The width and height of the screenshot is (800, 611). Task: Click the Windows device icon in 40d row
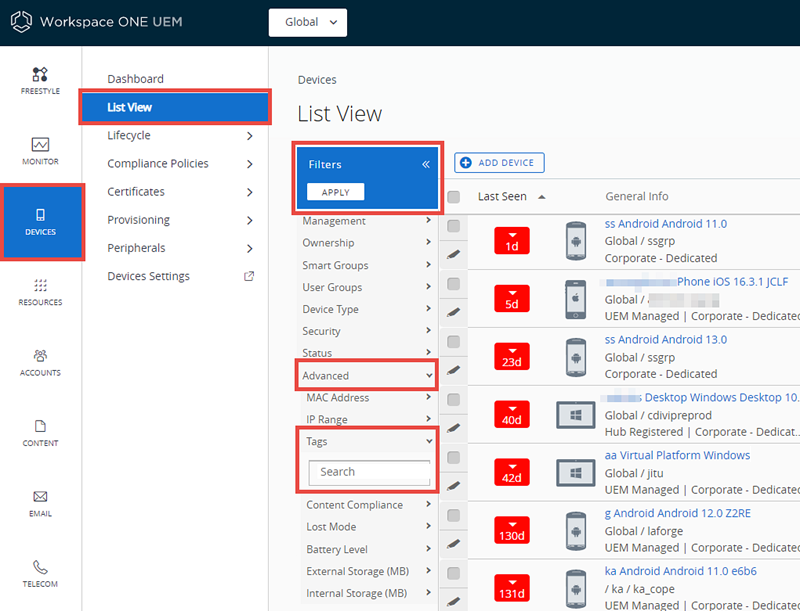pyautogui.click(x=576, y=415)
